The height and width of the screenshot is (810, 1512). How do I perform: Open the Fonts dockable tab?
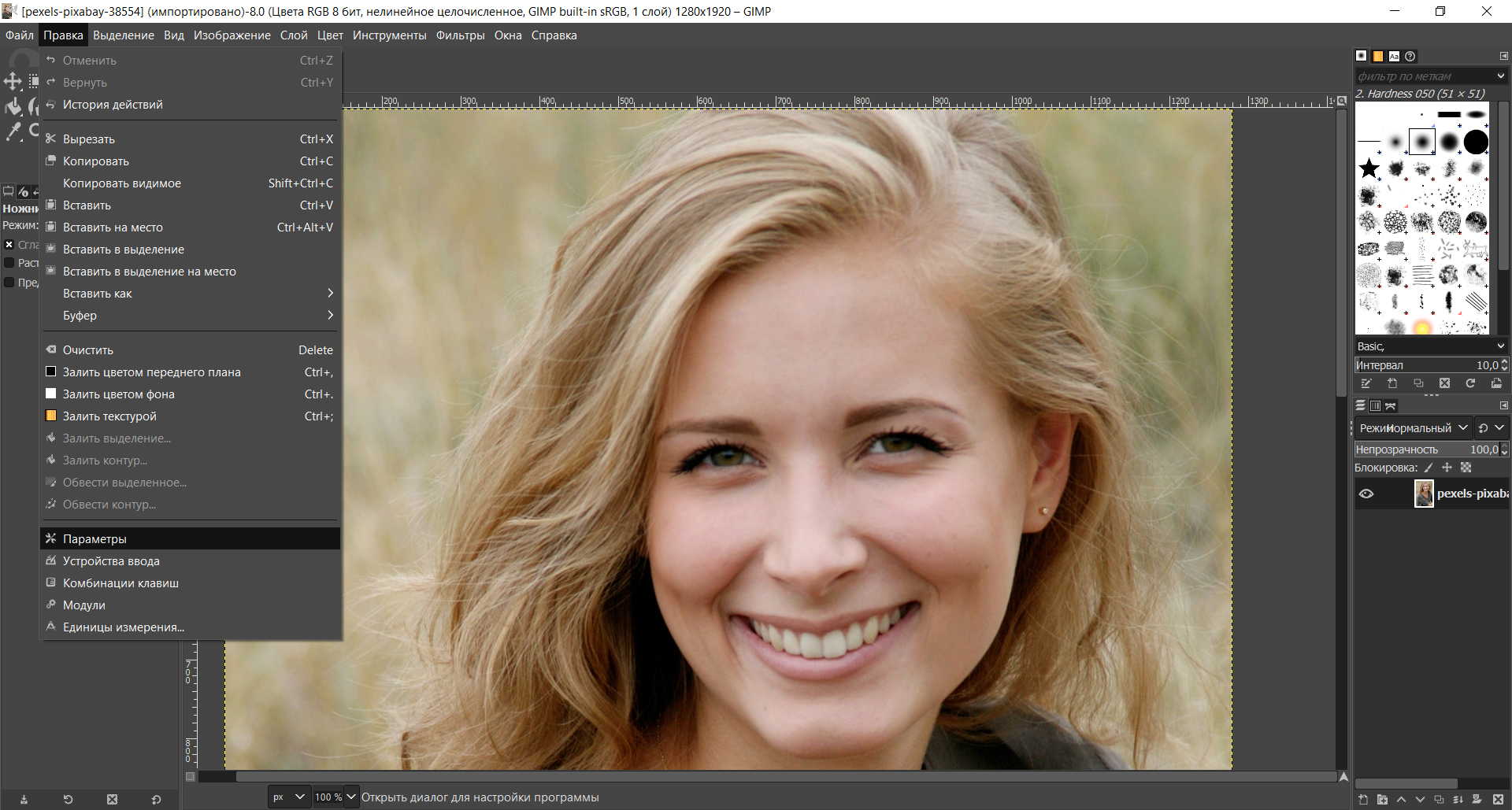click(1394, 56)
